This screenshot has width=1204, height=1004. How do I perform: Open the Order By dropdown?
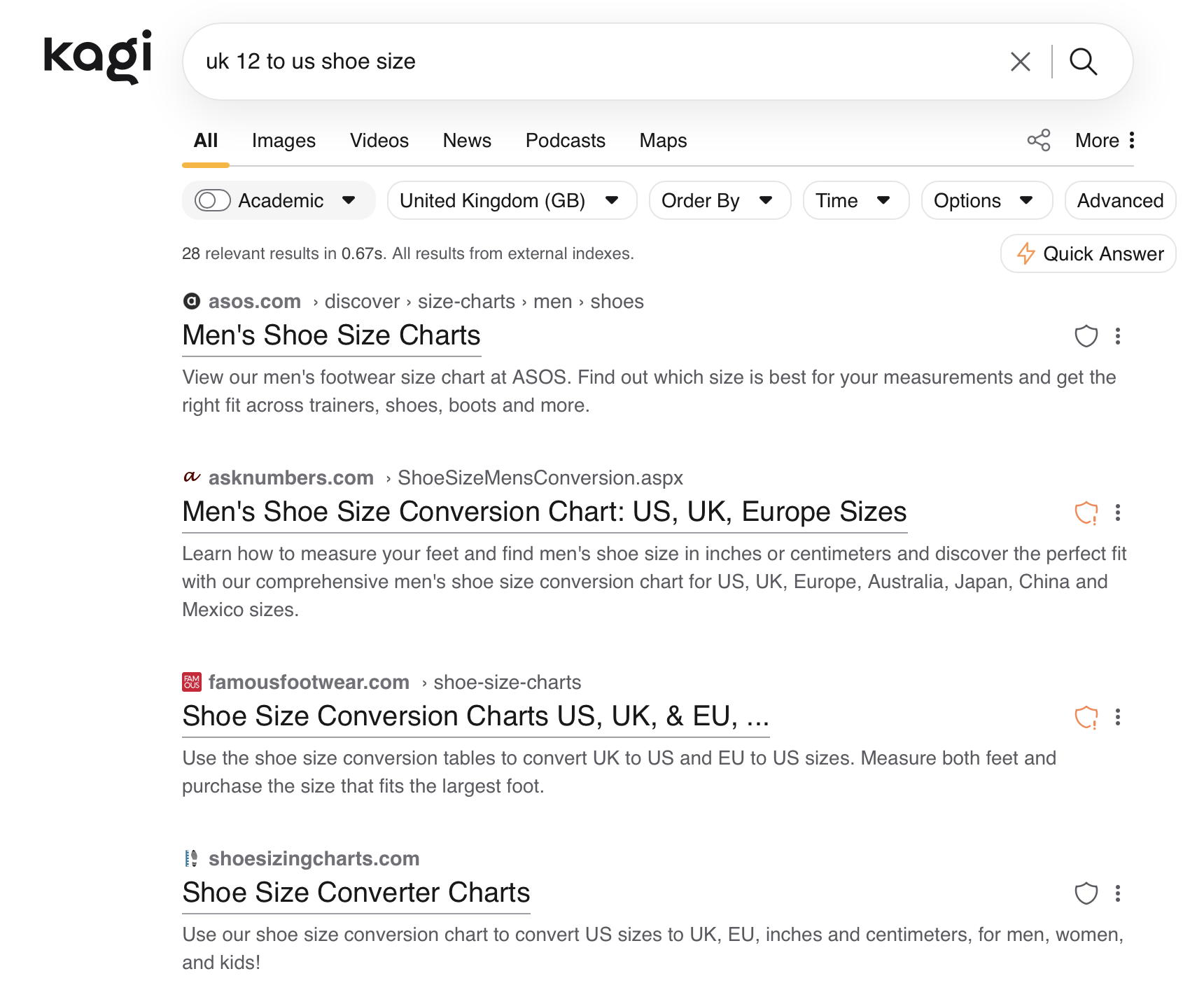click(x=719, y=200)
